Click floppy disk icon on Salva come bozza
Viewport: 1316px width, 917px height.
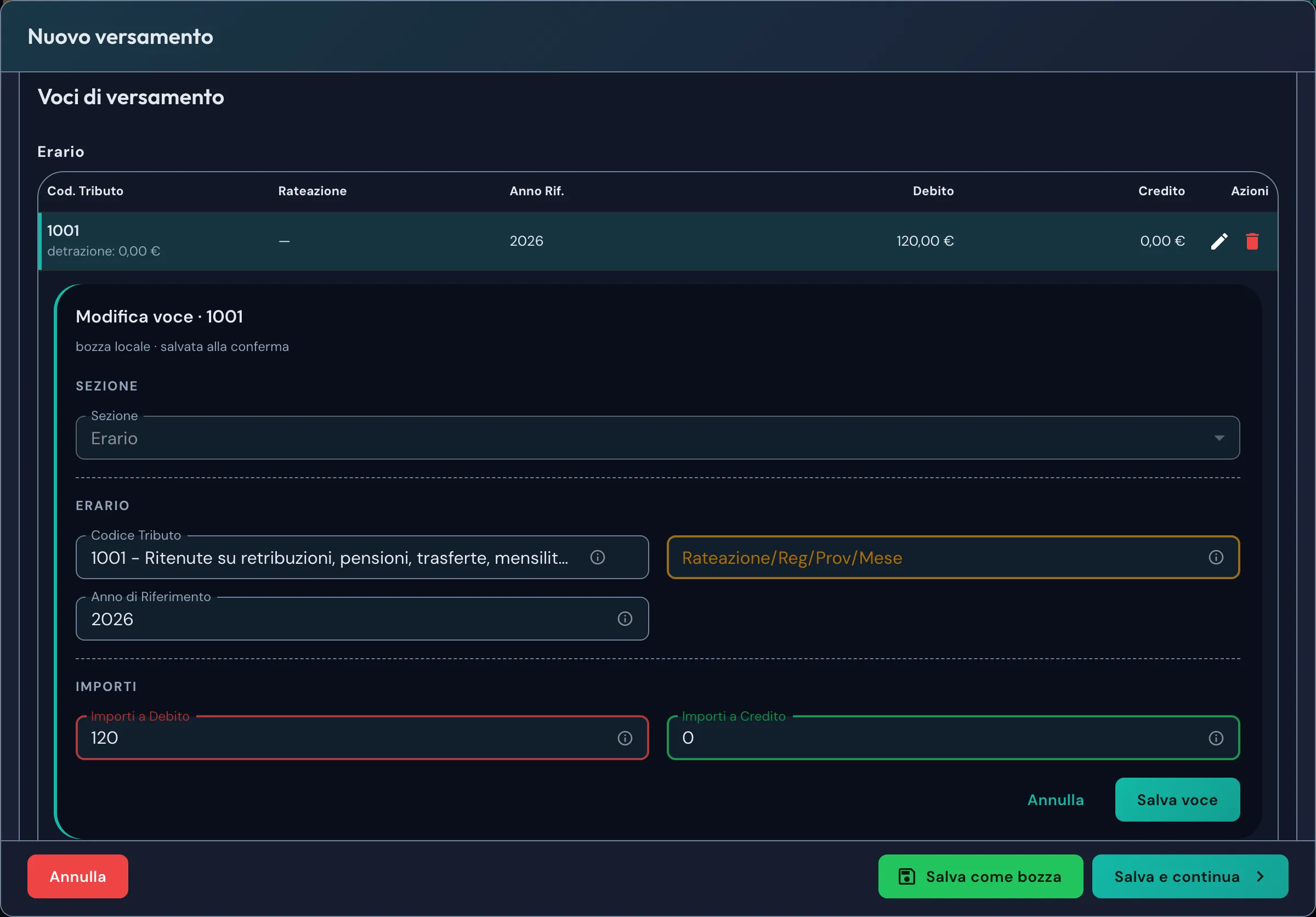pos(907,876)
